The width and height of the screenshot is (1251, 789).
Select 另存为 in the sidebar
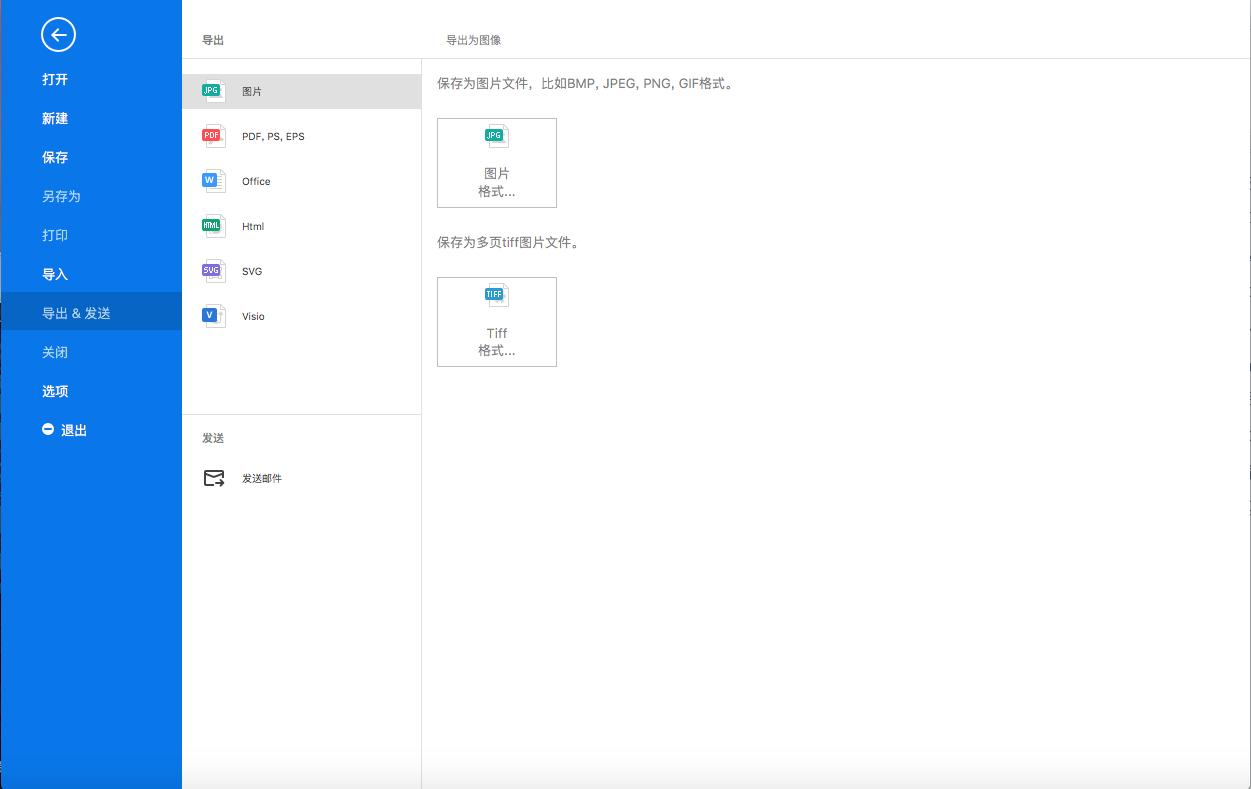[x=61, y=197]
